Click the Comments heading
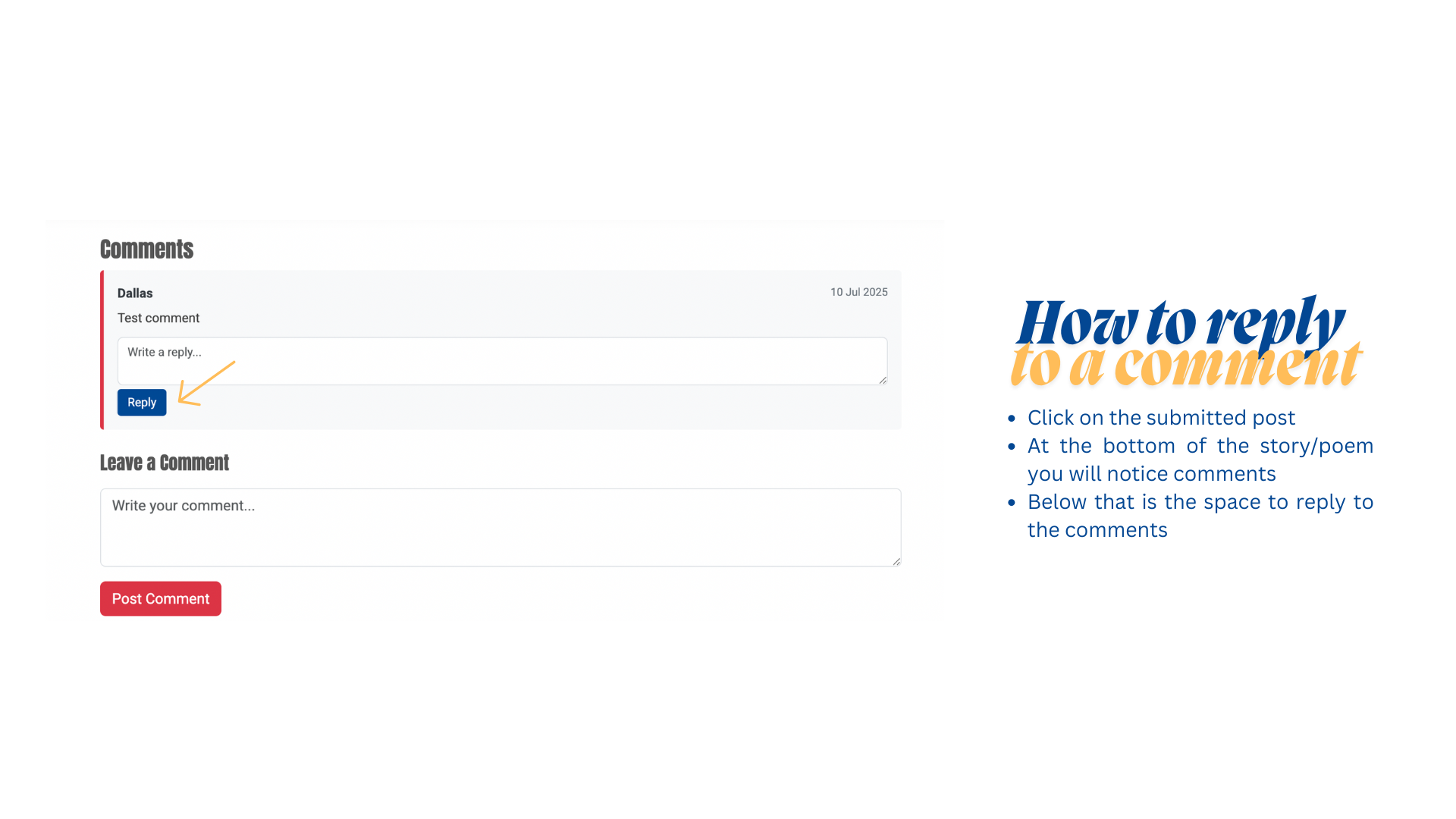The height and width of the screenshot is (819, 1456). click(146, 249)
